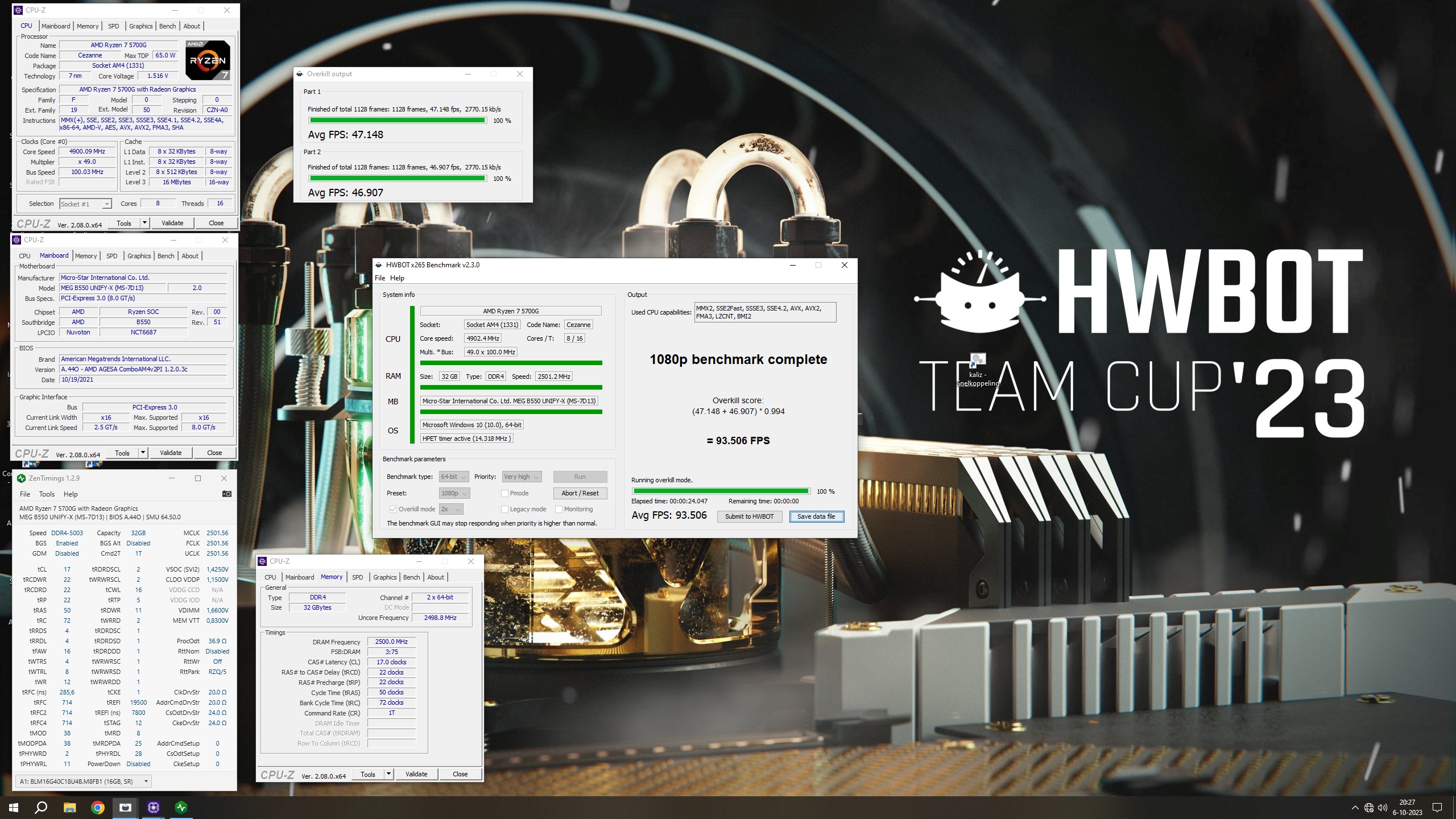Image resolution: width=1456 pixels, height=819 pixels.
Task: Open Overkill 2x multiplier dropdown
Action: [x=451, y=509]
